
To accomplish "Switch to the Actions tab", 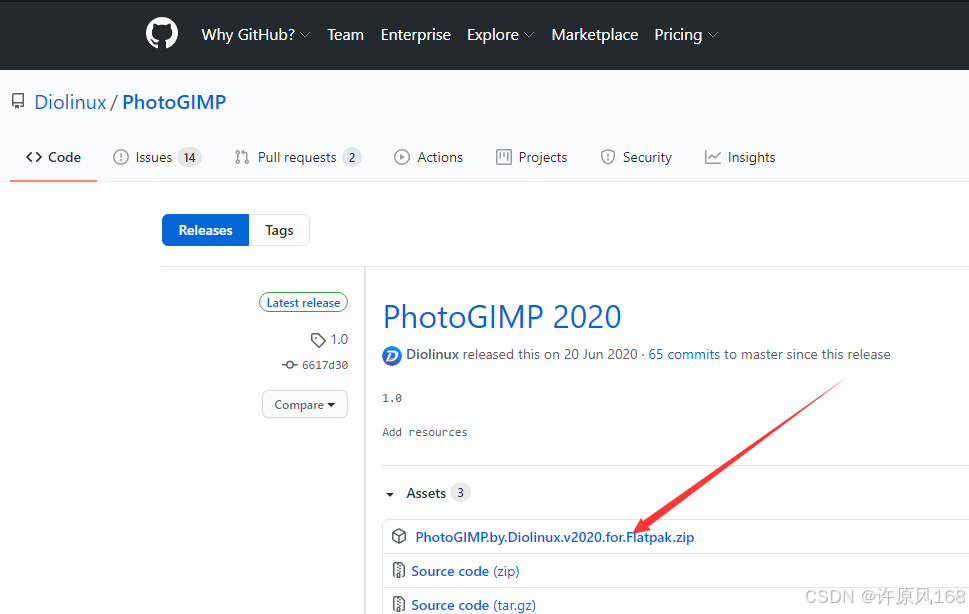I will (x=428, y=158).
